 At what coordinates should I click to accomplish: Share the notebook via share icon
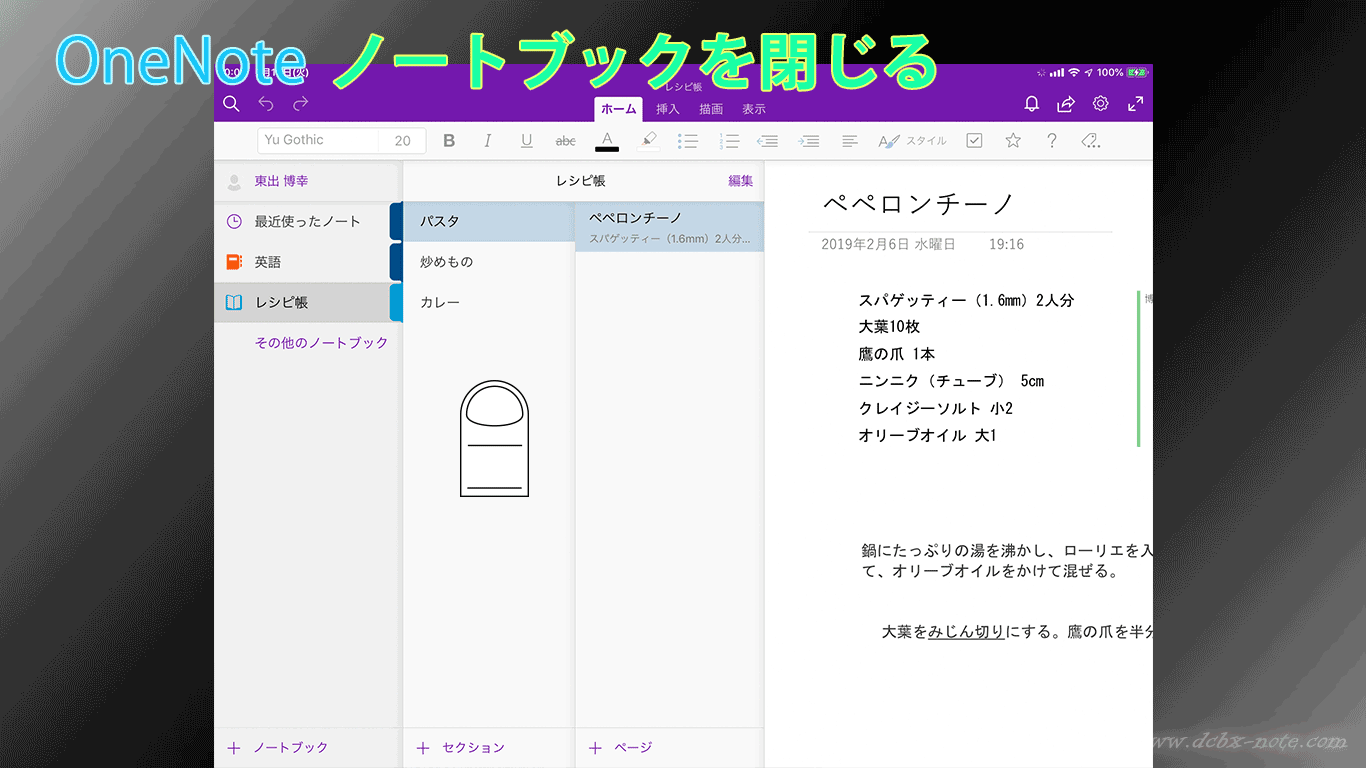[x=1066, y=104]
